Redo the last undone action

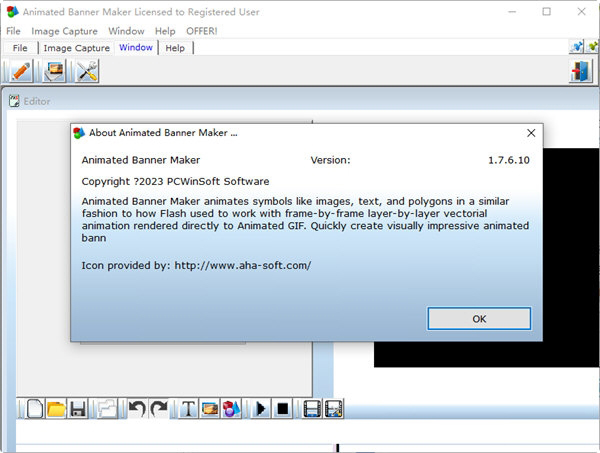pyautogui.click(x=159, y=408)
